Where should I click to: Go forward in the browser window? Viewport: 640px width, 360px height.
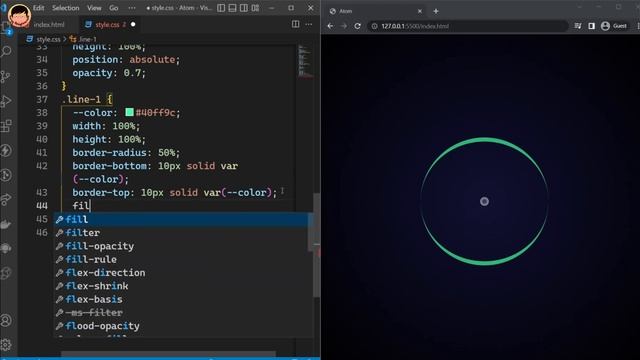click(344, 26)
